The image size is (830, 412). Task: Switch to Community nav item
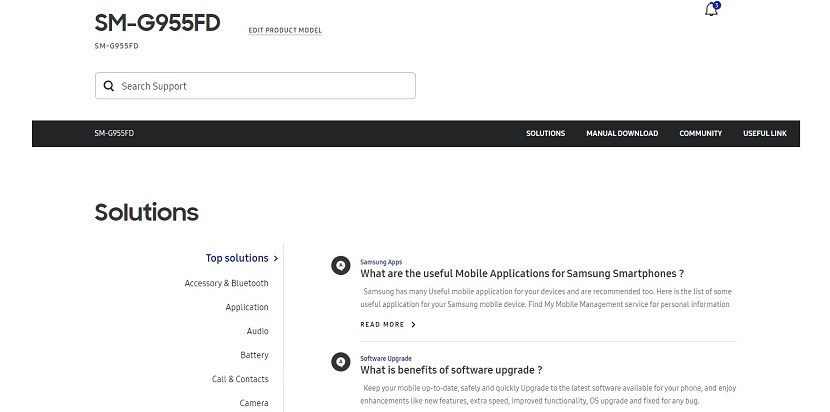(700, 133)
